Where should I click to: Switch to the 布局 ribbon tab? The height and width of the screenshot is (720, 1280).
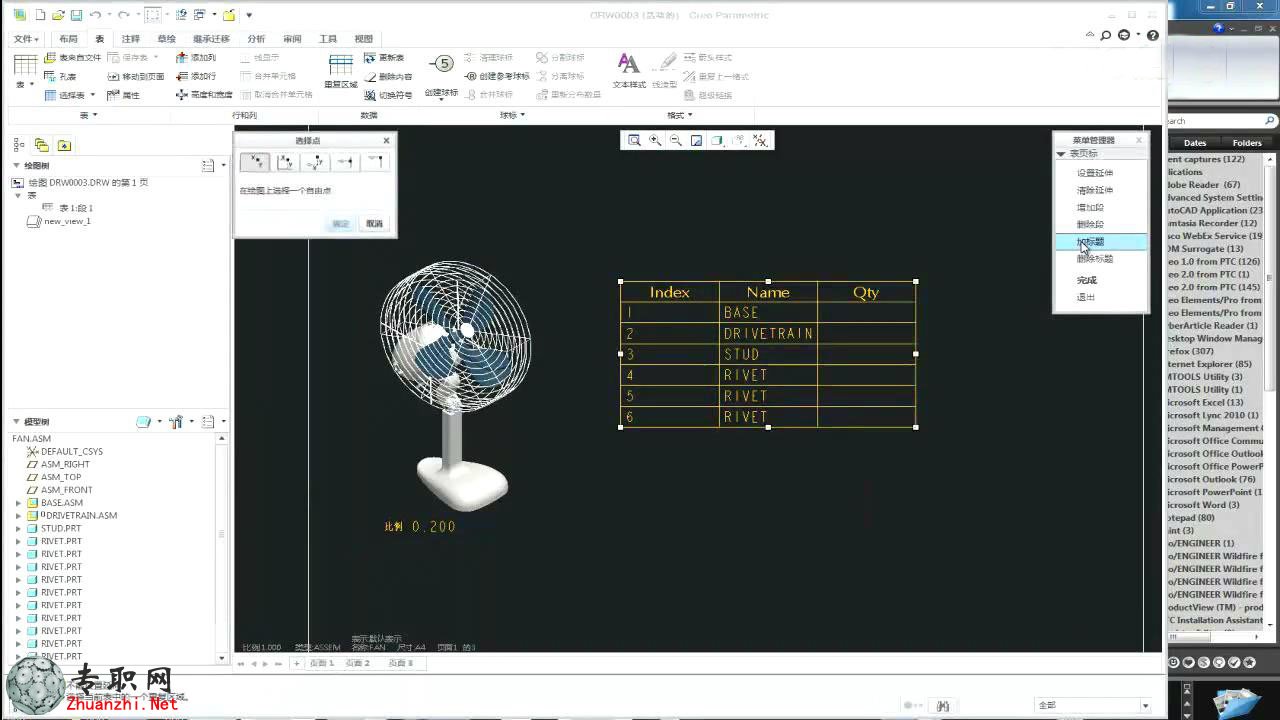[68, 39]
